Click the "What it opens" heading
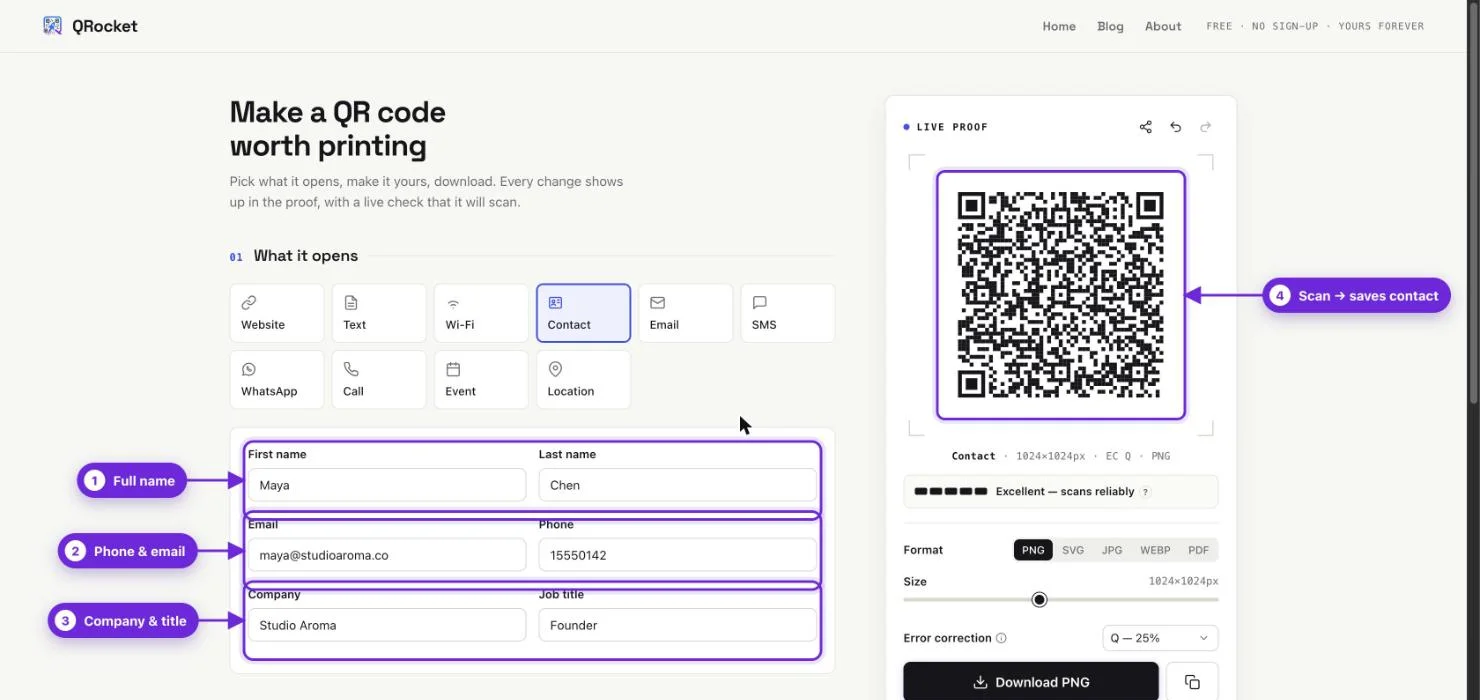The height and width of the screenshot is (700, 1480). click(x=306, y=256)
